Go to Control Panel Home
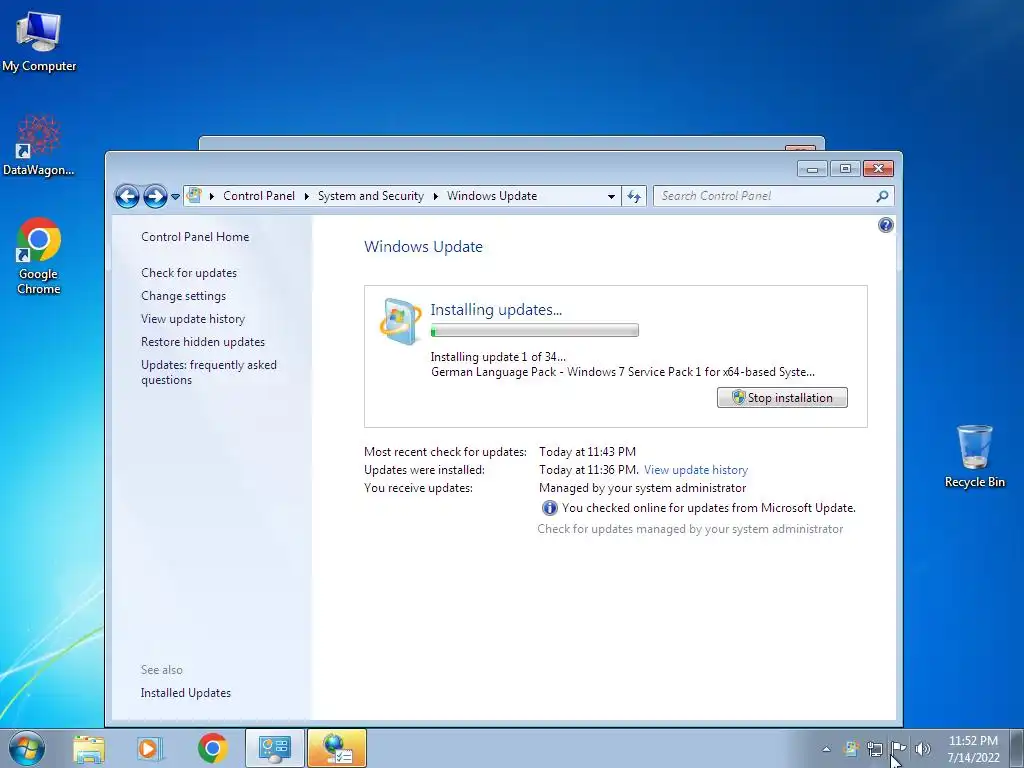The width and height of the screenshot is (1024, 768). click(195, 237)
